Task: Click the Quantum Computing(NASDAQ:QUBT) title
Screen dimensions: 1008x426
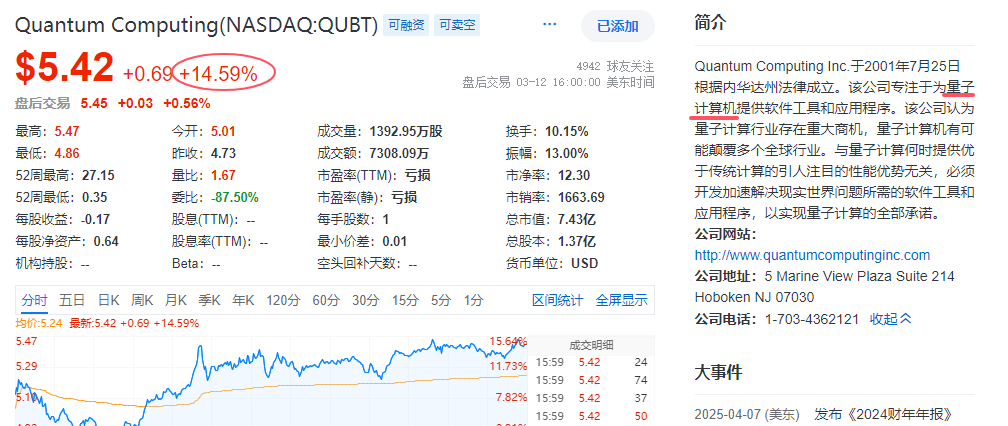Action: (x=196, y=25)
